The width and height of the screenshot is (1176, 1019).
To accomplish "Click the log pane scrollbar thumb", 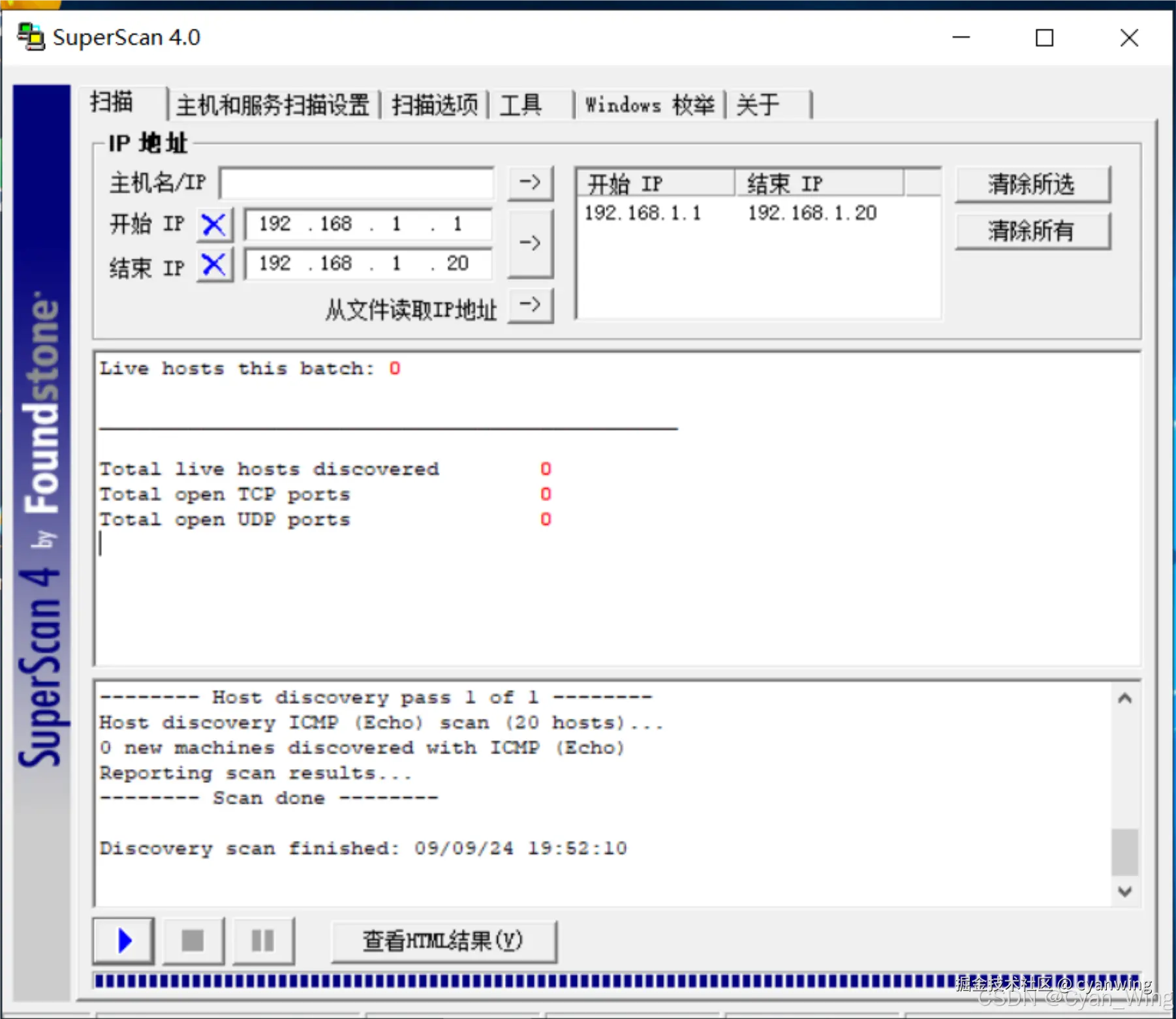I will click(x=1124, y=852).
